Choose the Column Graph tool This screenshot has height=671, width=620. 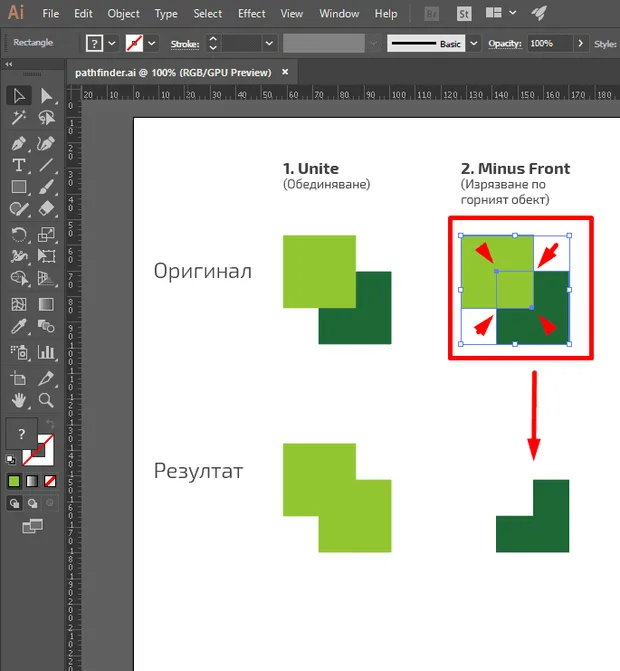coord(46,352)
